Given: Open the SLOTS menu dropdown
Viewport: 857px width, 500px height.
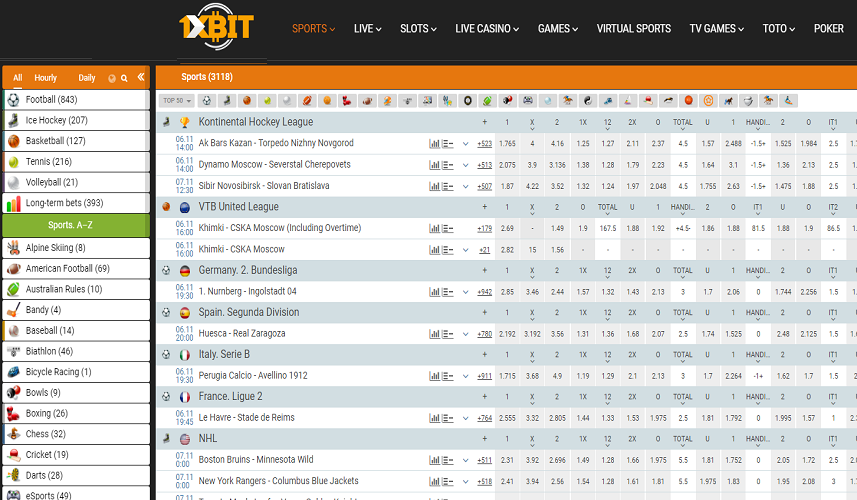Looking at the screenshot, I should pyautogui.click(x=418, y=28).
